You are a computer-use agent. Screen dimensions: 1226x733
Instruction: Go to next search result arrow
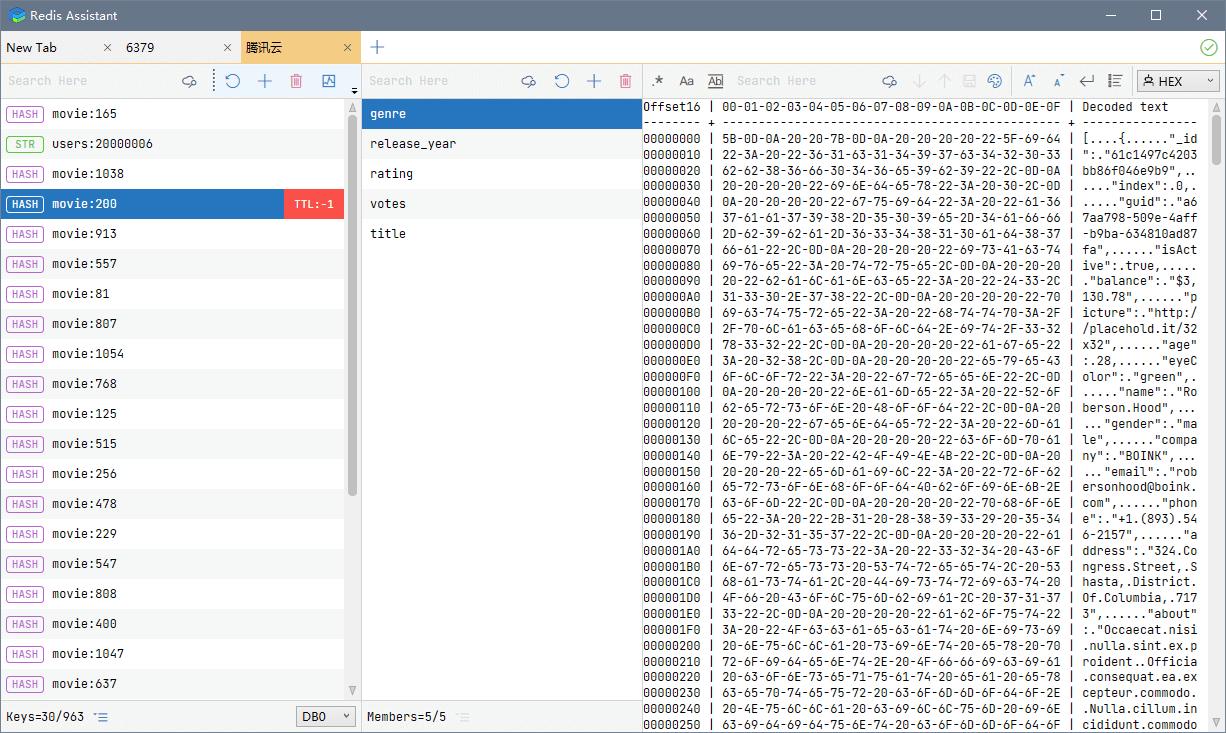pyautogui.click(x=919, y=81)
